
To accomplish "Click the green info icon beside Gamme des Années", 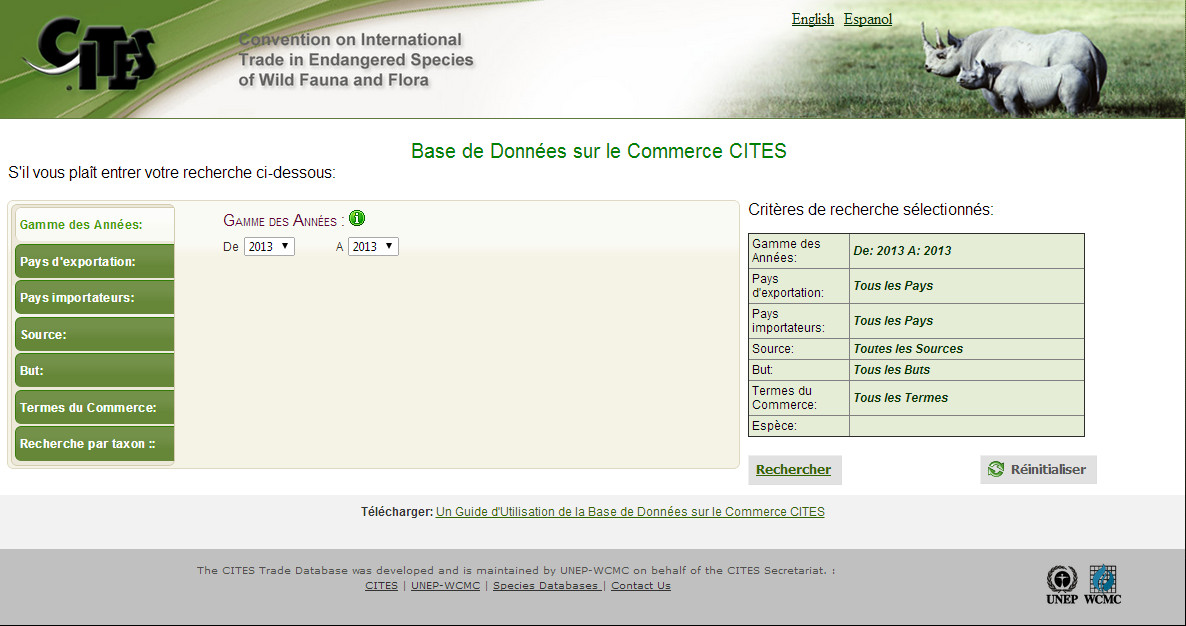I will [x=357, y=218].
